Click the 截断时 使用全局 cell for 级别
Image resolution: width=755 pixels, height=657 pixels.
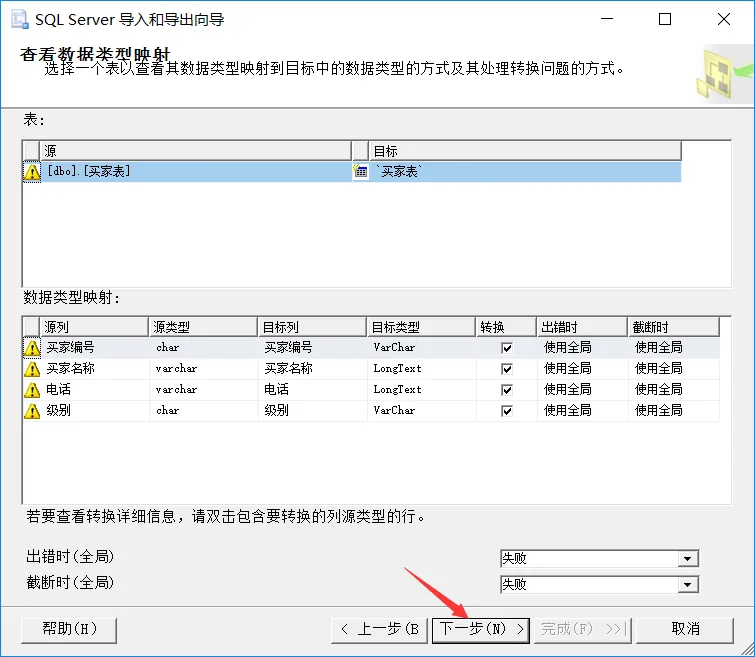674,410
